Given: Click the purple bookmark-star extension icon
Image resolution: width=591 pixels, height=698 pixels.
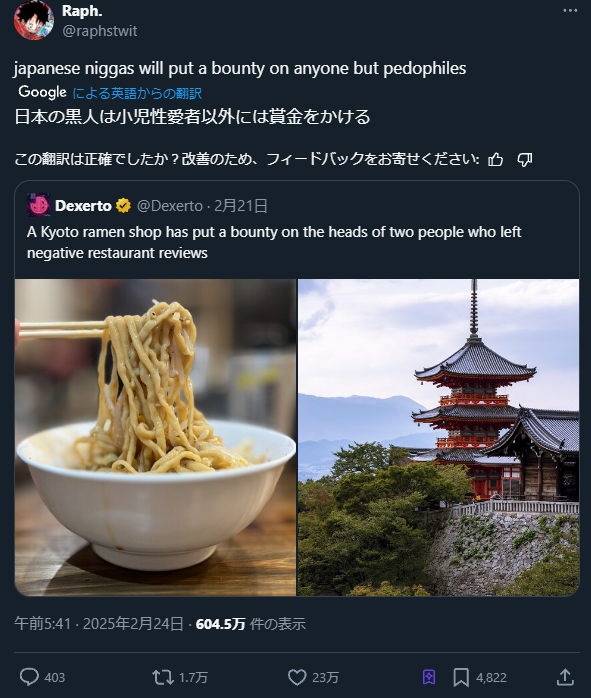Looking at the screenshot, I should (x=429, y=678).
